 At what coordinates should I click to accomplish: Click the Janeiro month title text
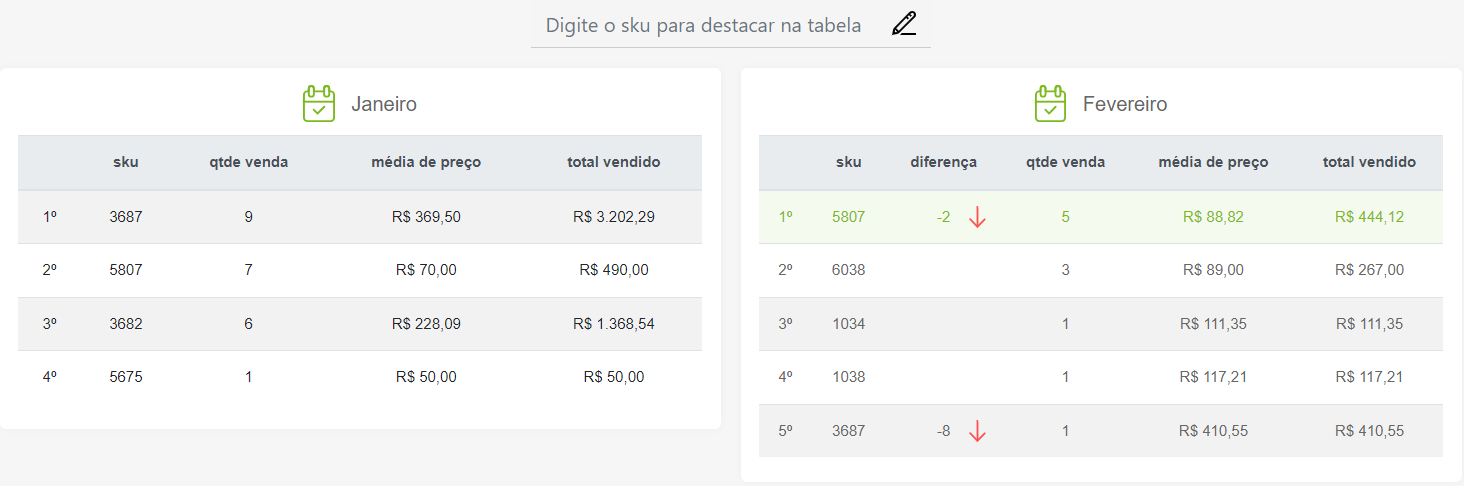pyautogui.click(x=384, y=104)
